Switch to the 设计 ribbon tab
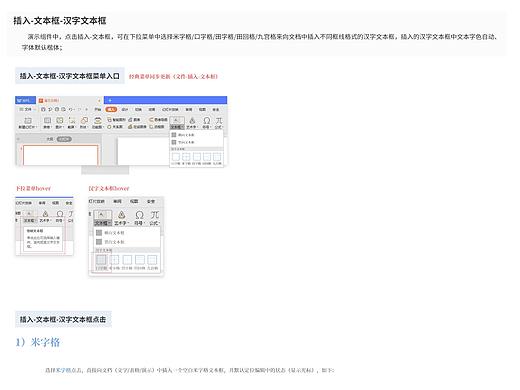520x390 pixels. point(125,109)
